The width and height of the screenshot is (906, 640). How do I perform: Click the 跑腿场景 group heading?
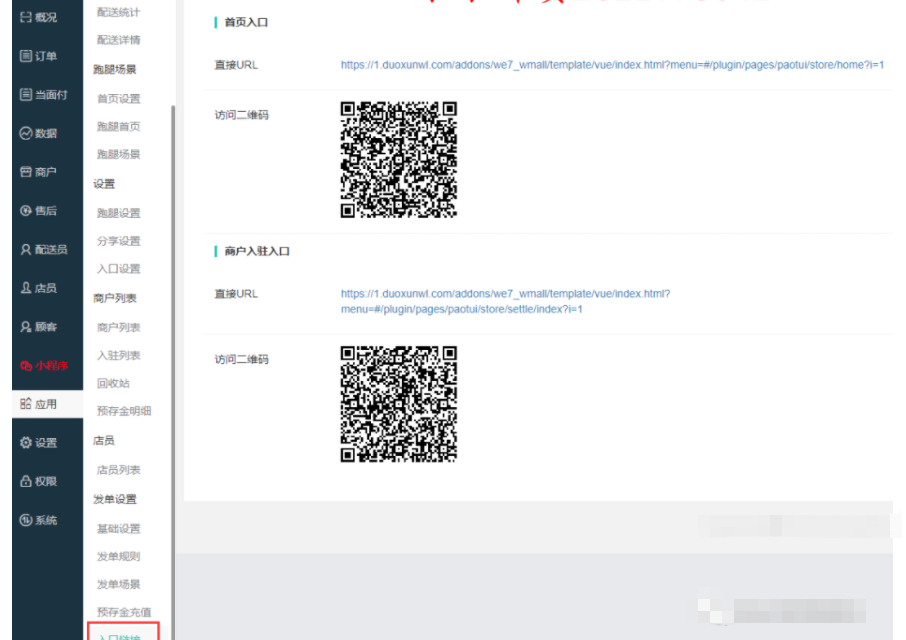coord(114,69)
